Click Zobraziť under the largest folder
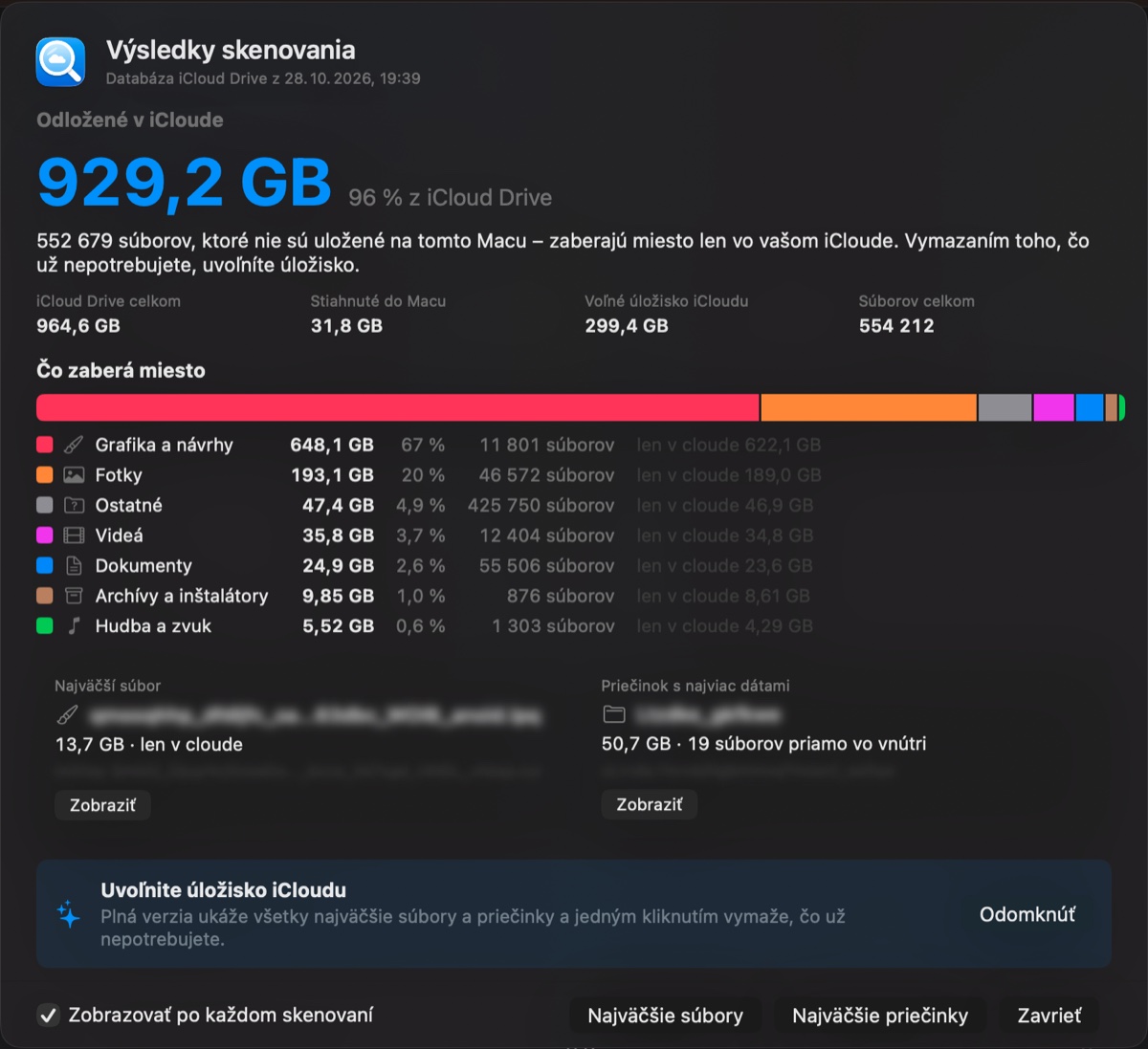This screenshot has width=1148, height=1049. 650,805
